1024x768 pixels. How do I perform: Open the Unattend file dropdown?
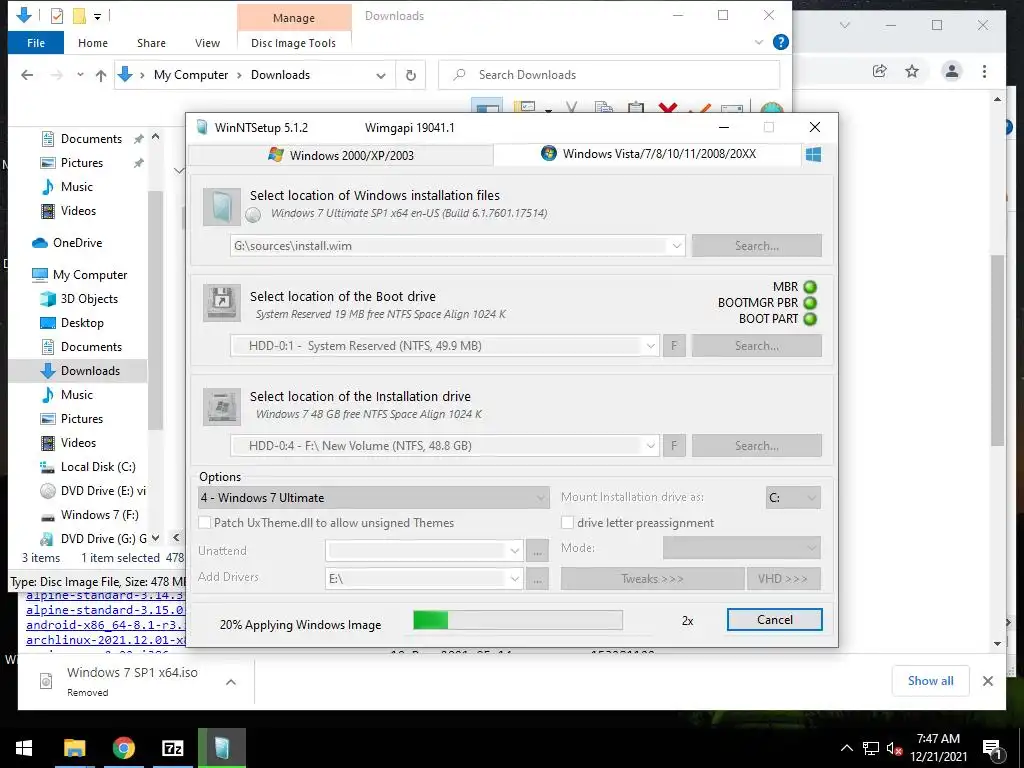click(x=515, y=551)
